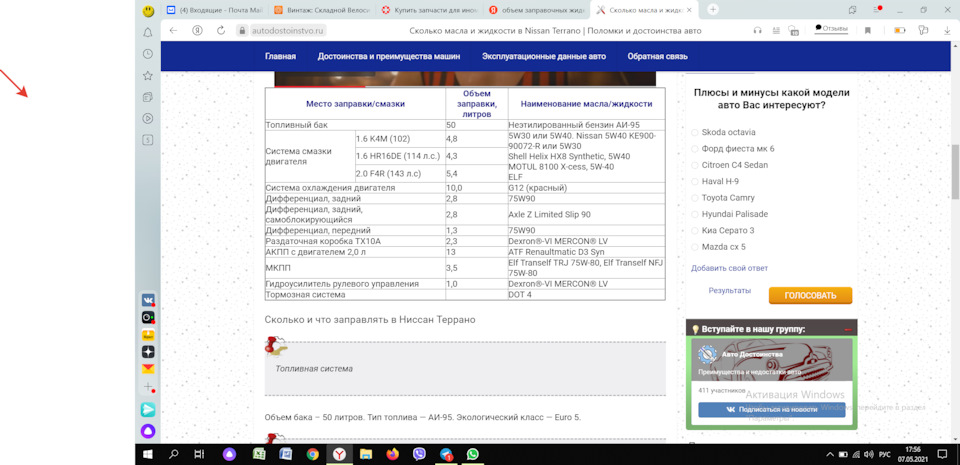Close the active Сколько масла tab
The width and height of the screenshot is (960, 465).
[x=690, y=10]
